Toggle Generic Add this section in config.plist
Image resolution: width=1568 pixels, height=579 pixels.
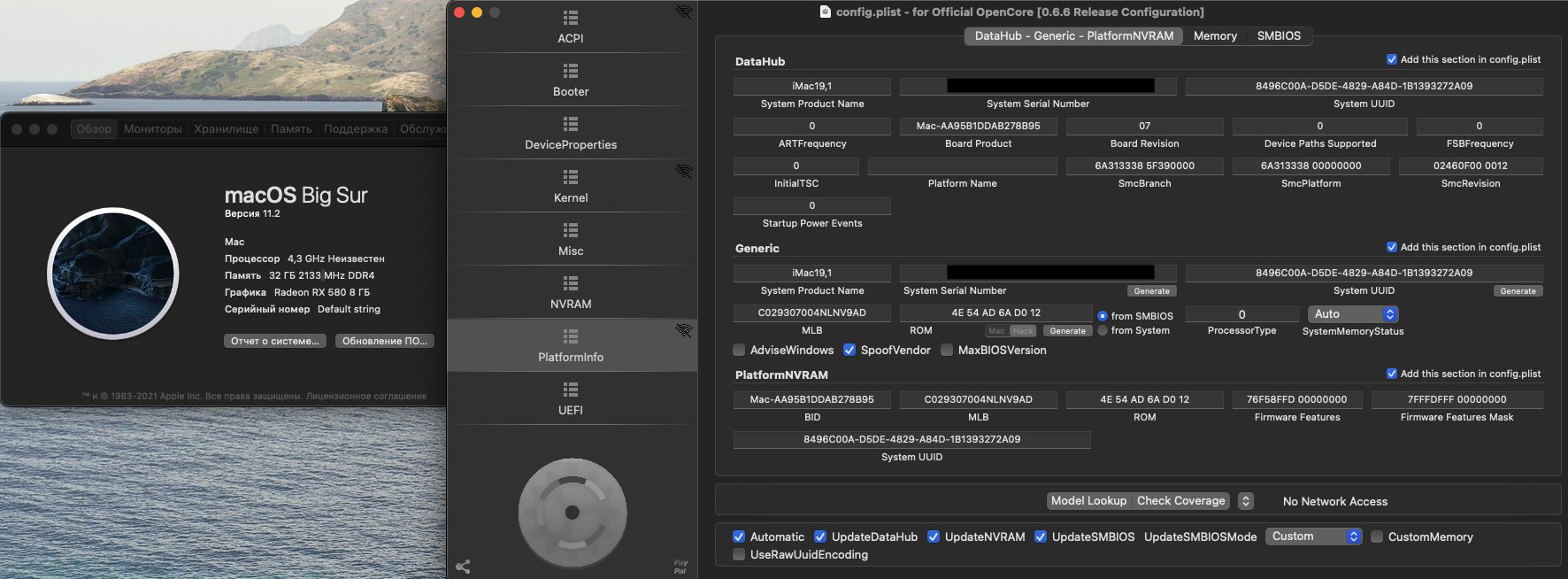[x=1392, y=247]
